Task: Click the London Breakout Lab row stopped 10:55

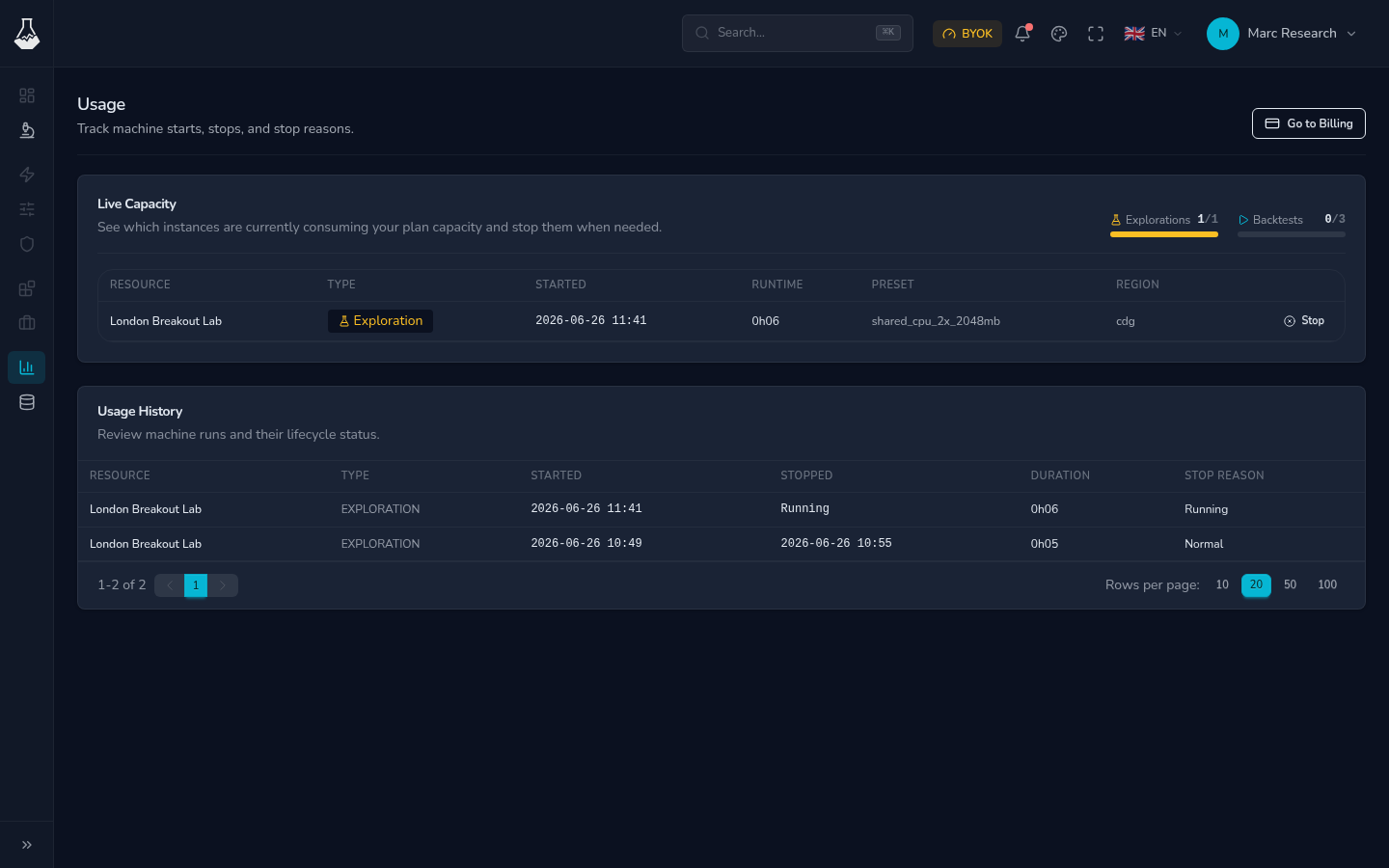Action: point(721,544)
